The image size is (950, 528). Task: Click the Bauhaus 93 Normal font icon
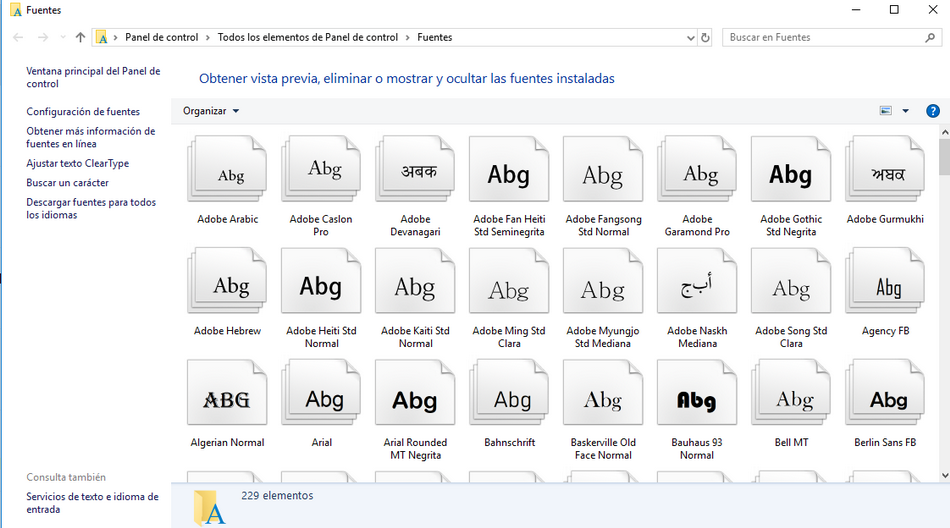pos(697,396)
